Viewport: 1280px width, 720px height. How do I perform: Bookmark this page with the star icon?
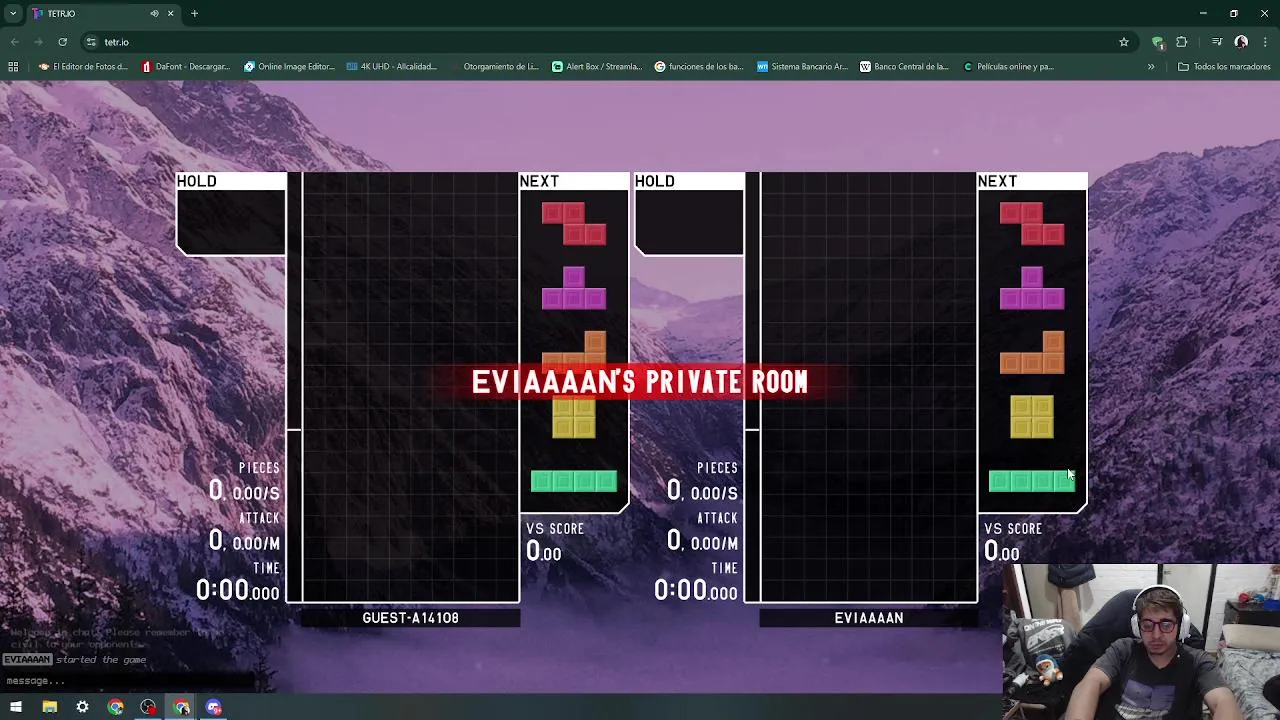point(1124,42)
